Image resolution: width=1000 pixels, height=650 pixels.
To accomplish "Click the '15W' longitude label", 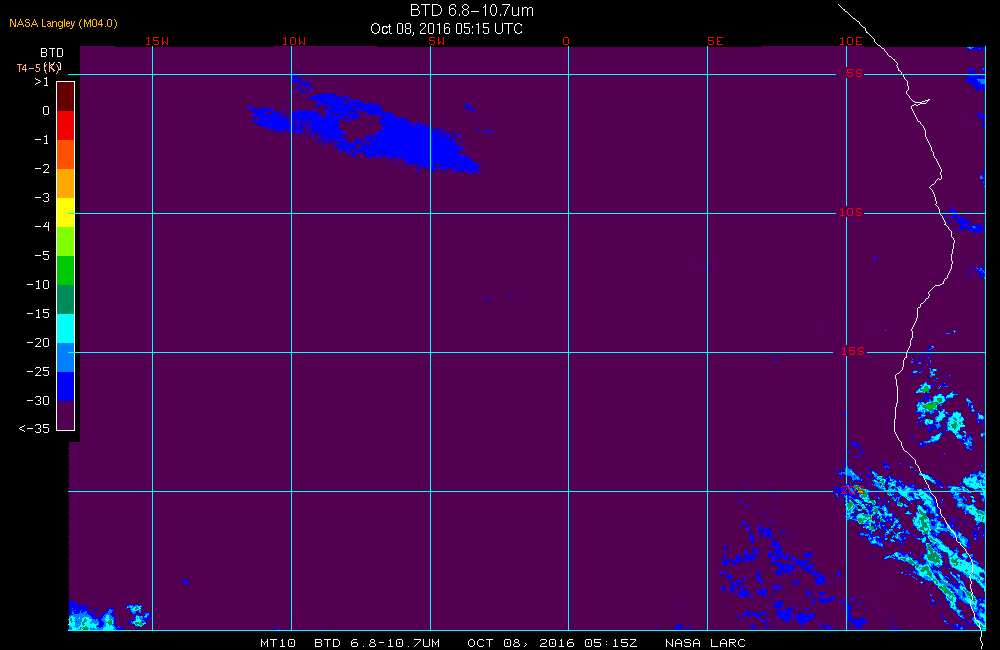I will point(157,41).
